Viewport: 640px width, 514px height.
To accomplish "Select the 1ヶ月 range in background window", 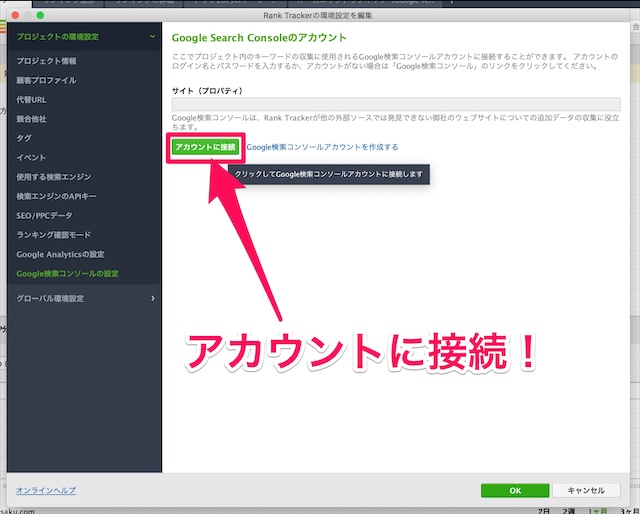I will click(597, 511).
